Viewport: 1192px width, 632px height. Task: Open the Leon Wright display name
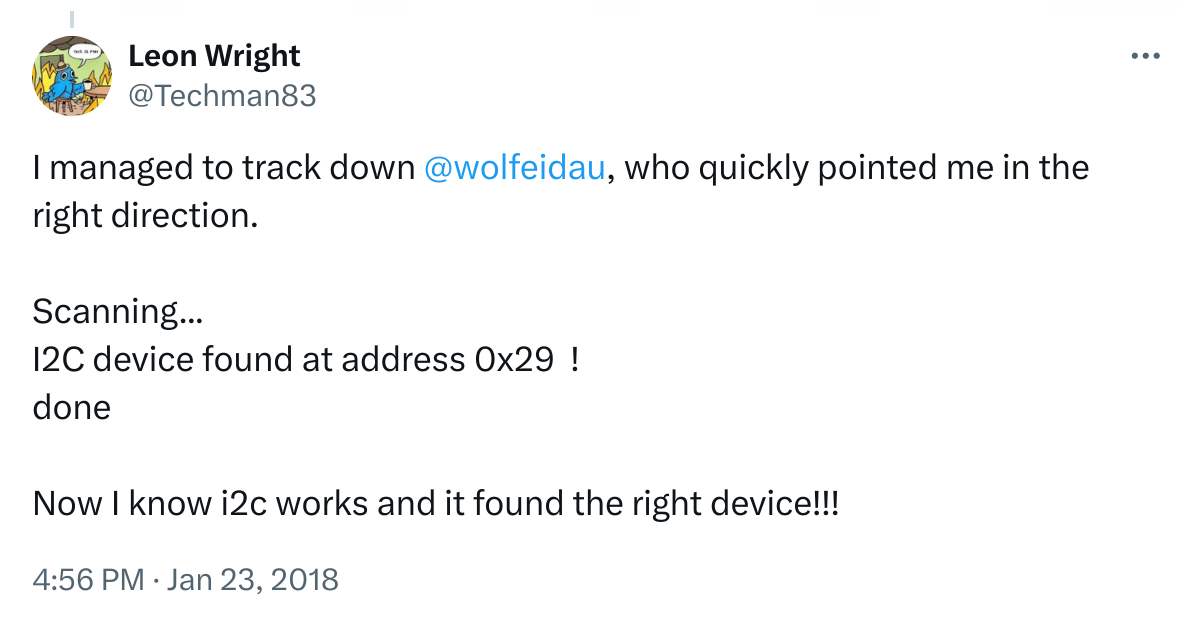[x=214, y=55]
